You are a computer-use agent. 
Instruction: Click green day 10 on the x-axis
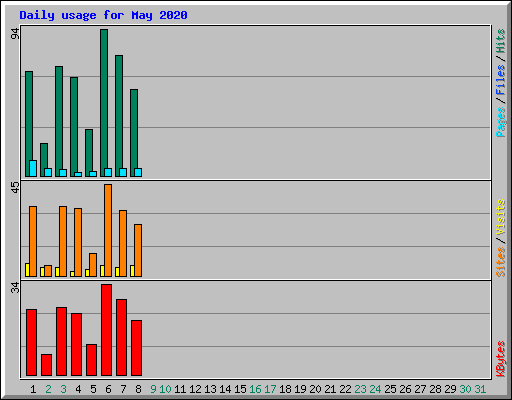tap(165, 389)
